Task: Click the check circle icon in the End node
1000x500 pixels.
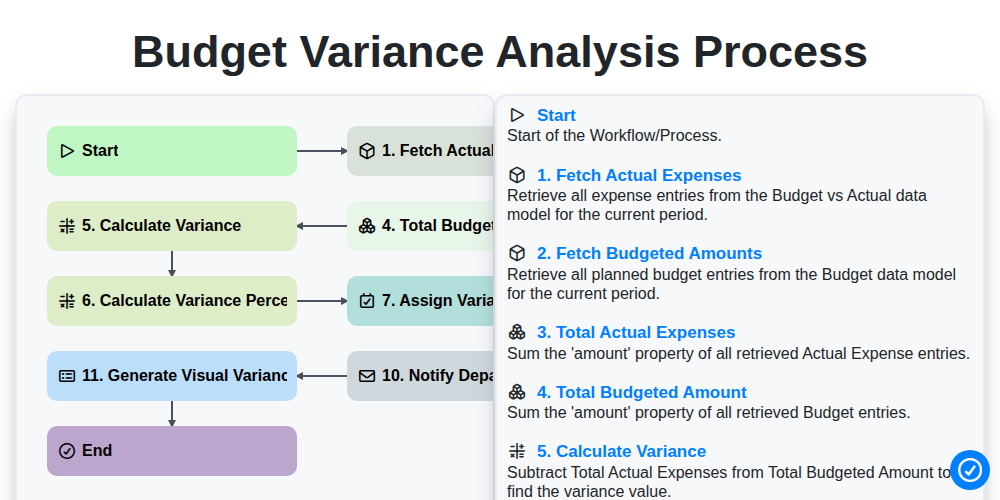Action: click(67, 451)
